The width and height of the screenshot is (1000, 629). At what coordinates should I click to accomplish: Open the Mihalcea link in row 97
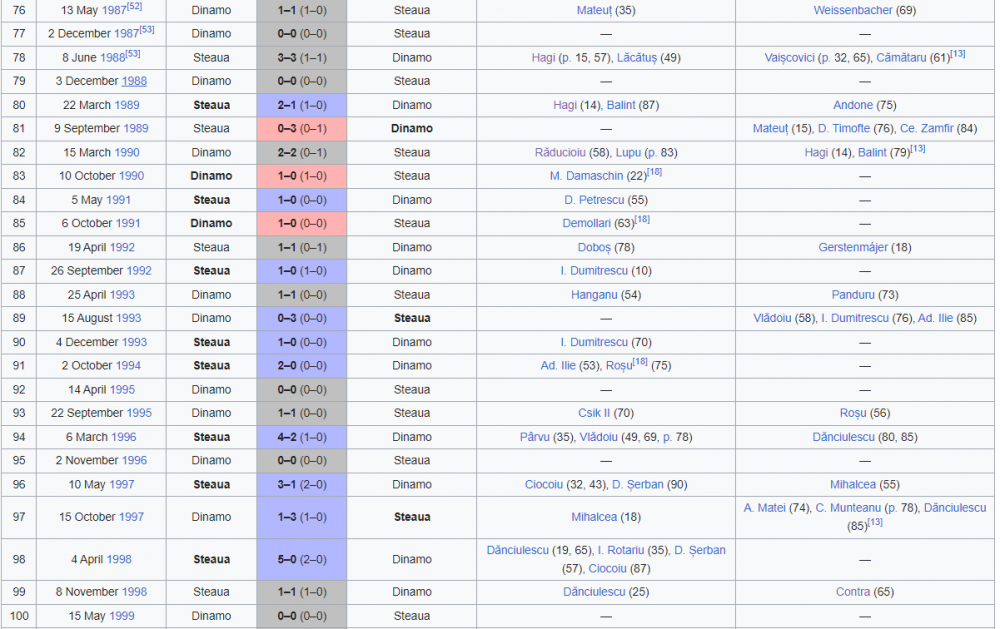(x=594, y=517)
